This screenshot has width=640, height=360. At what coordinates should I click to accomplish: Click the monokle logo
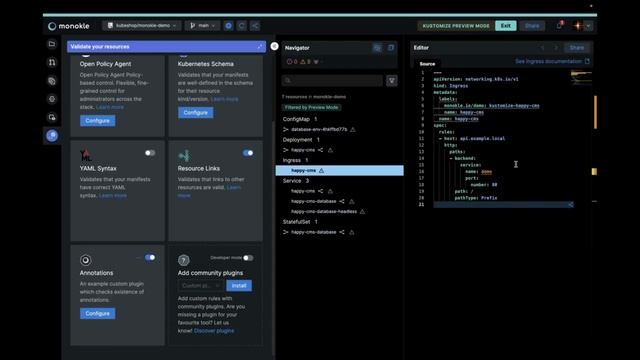pos(69,26)
